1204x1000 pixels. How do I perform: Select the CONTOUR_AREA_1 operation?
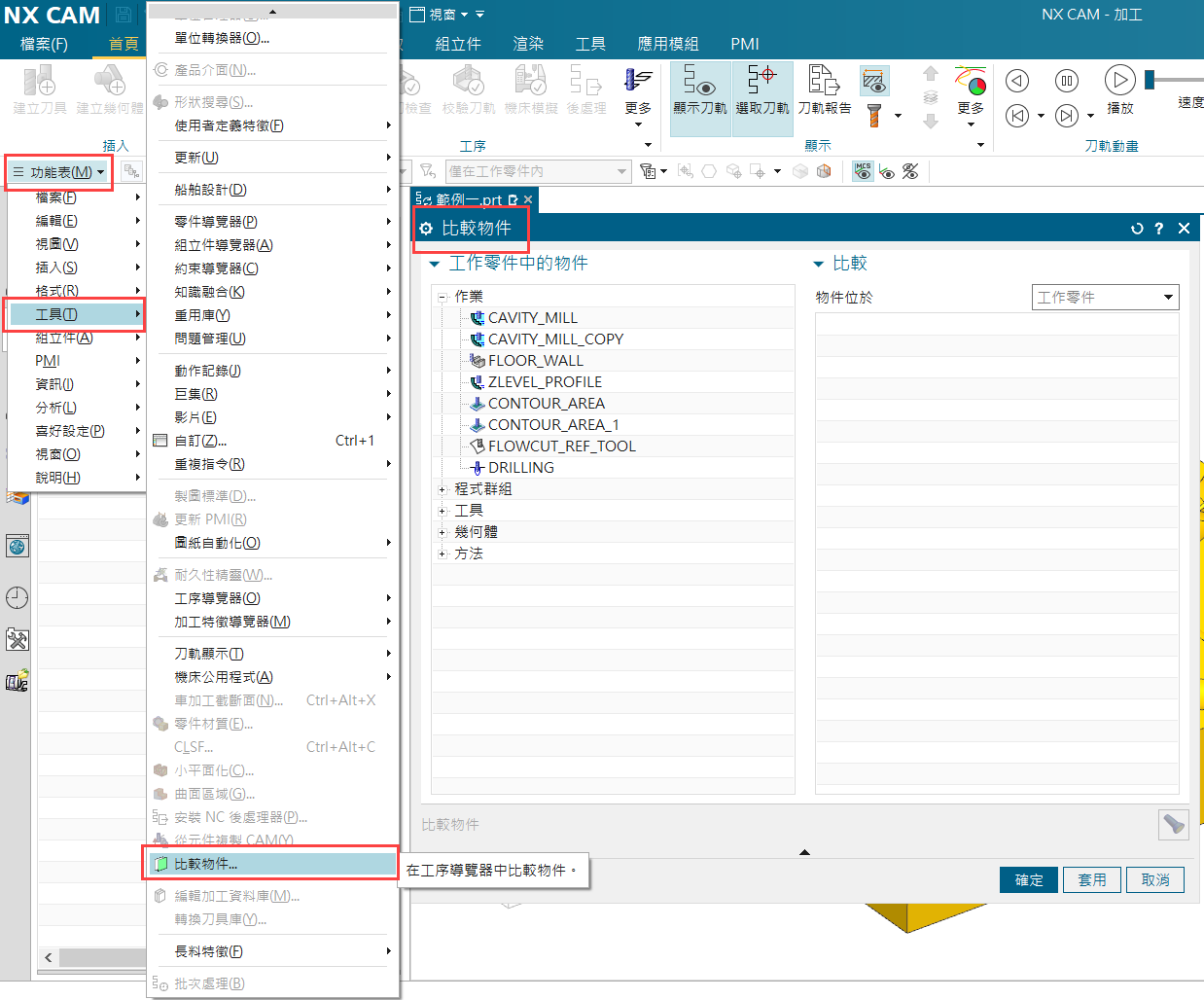coord(553,425)
